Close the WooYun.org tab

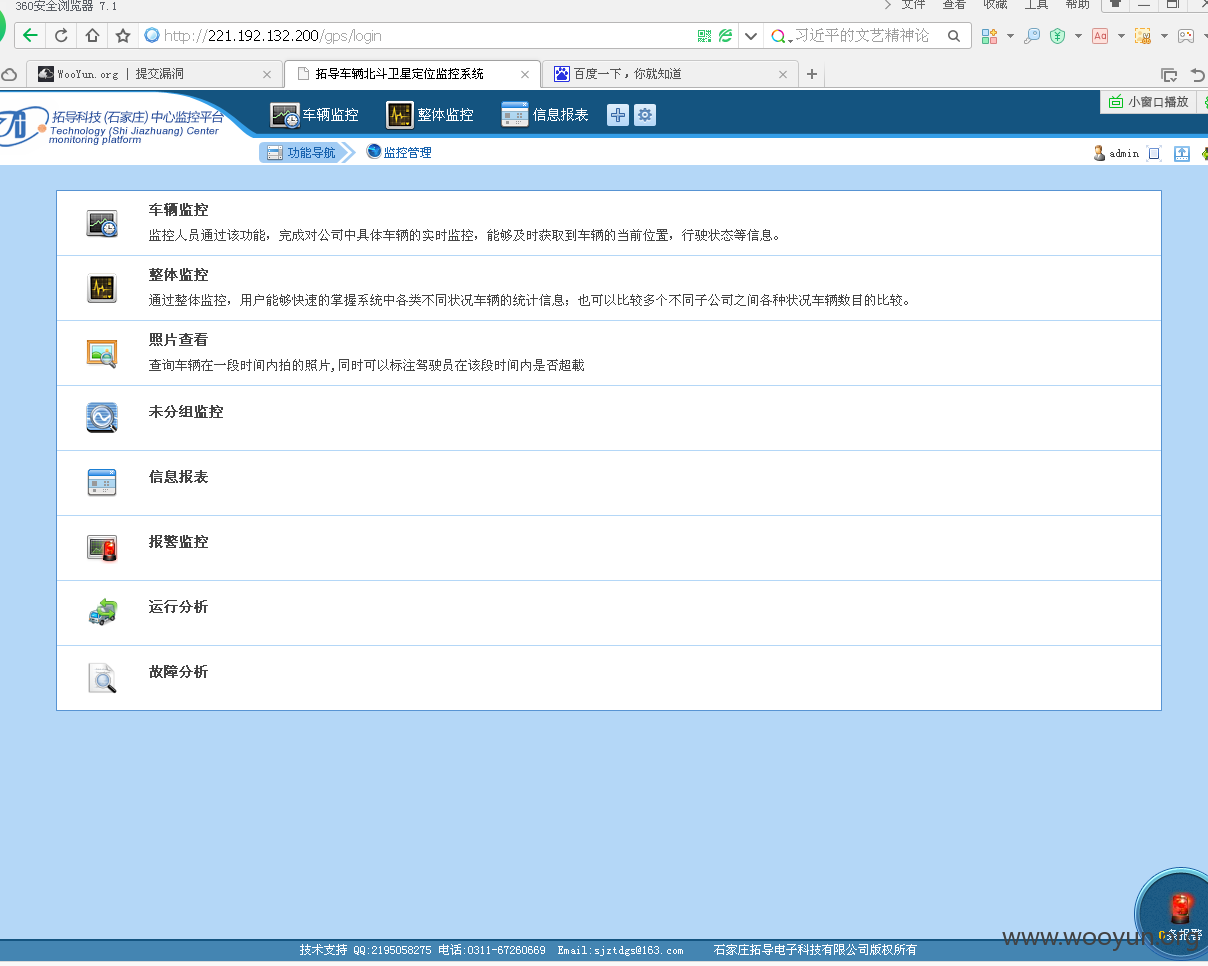267,74
